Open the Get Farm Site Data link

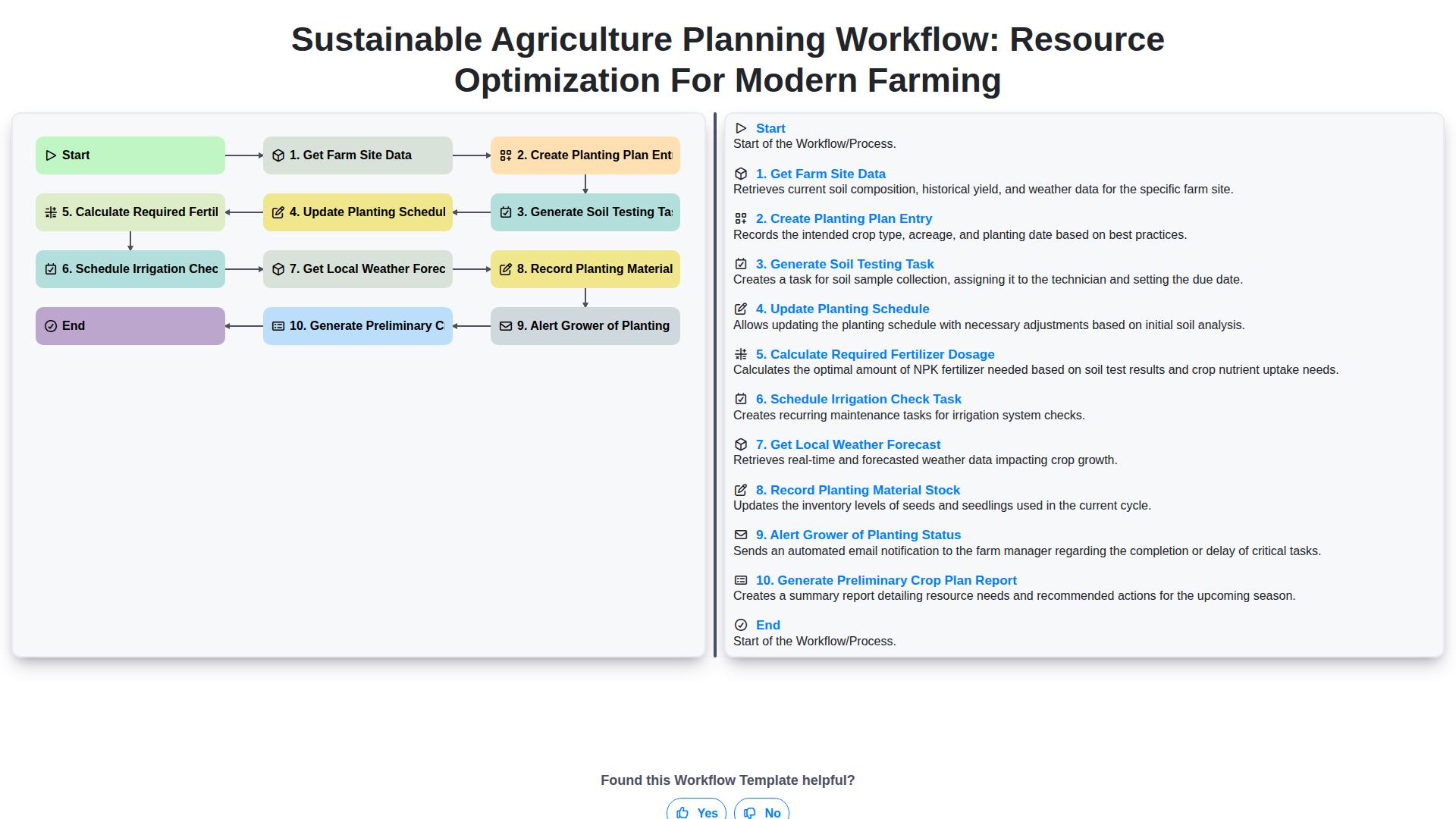821,174
